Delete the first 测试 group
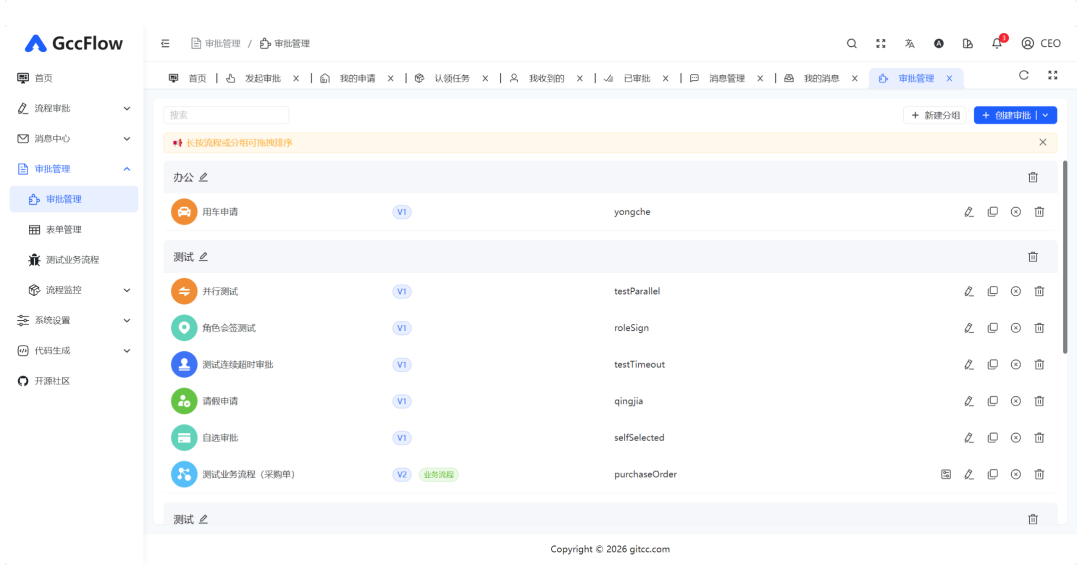 [1033, 257]
